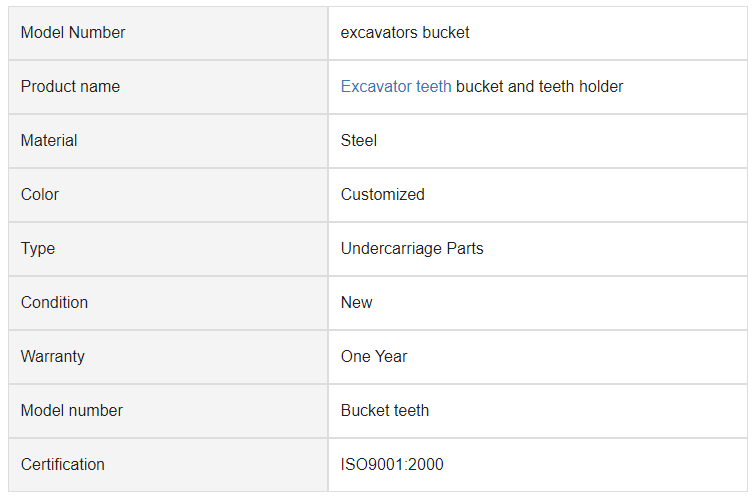Click the word holder in Product name
The height and width of the screenshot is (498, 754).
(x=601, y=87)
